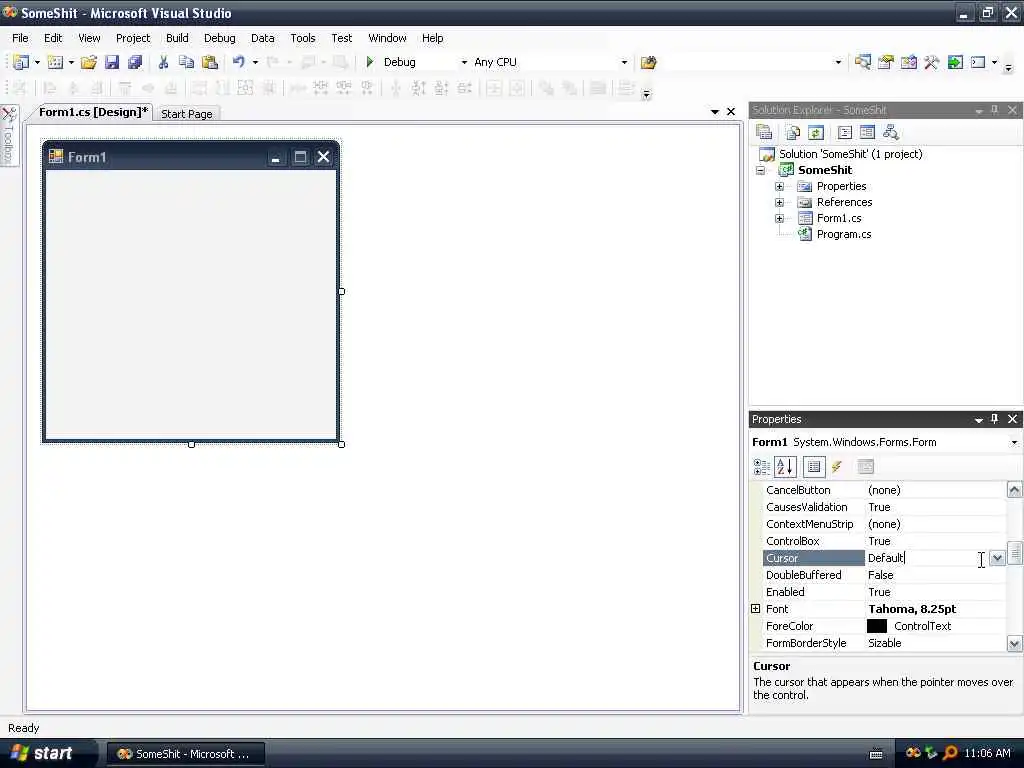Screen dimensions: 1024x768
Task: Click the Find in Files icon
Action: coord(648,62)
